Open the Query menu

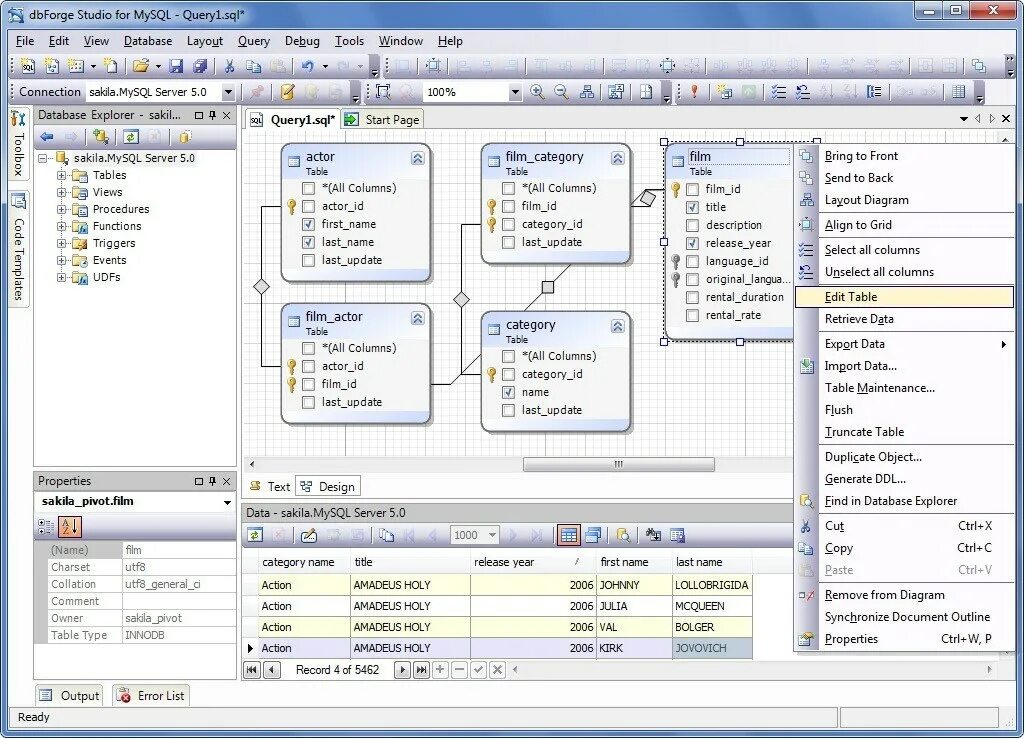point(254,41)
